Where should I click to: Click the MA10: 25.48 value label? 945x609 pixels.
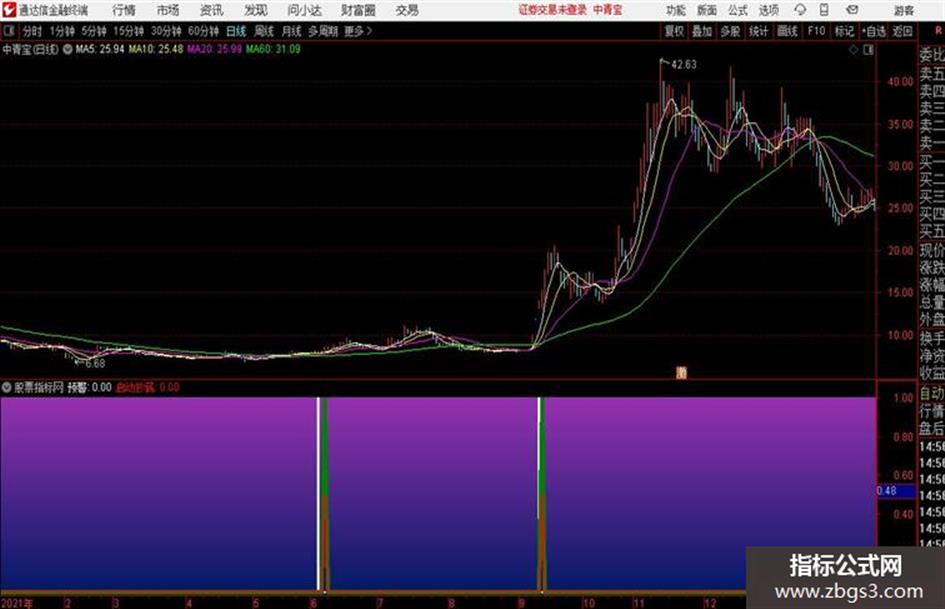pos(155,49)
